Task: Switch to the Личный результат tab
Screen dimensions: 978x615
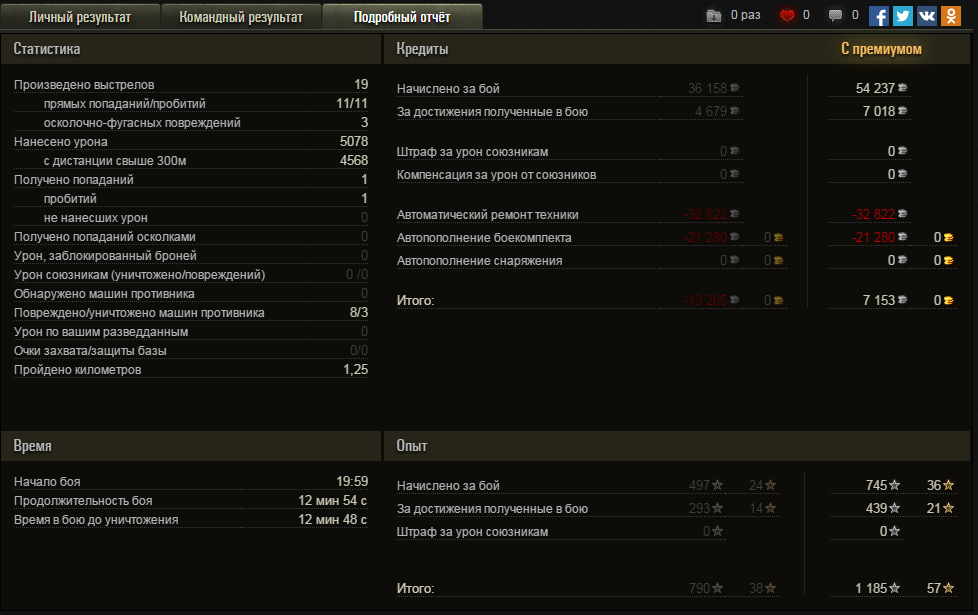Action: [80, 17]
